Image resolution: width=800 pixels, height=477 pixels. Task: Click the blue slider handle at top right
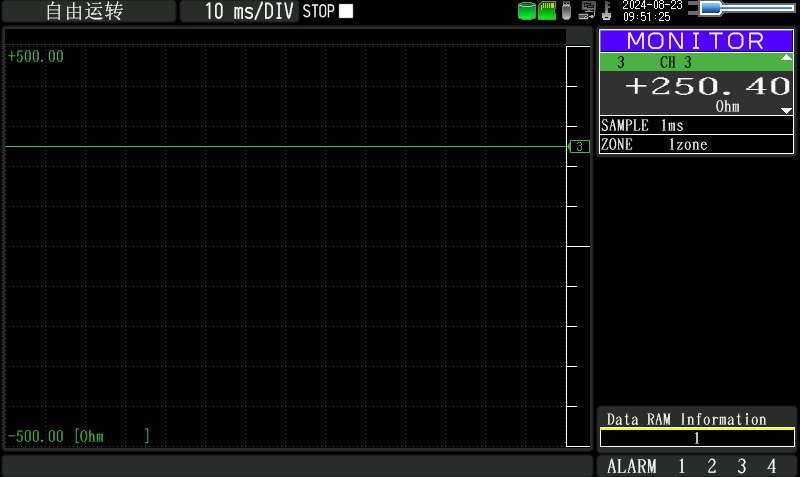[x=711, y=8]
